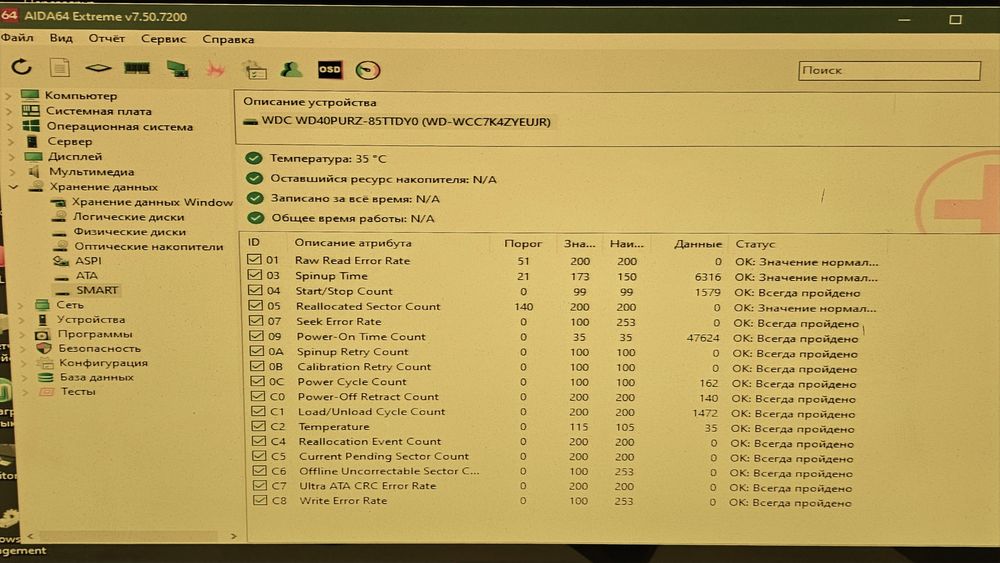Click the user contact toolbar icon
1000x563 pixels.
click(x=291, y=69)
